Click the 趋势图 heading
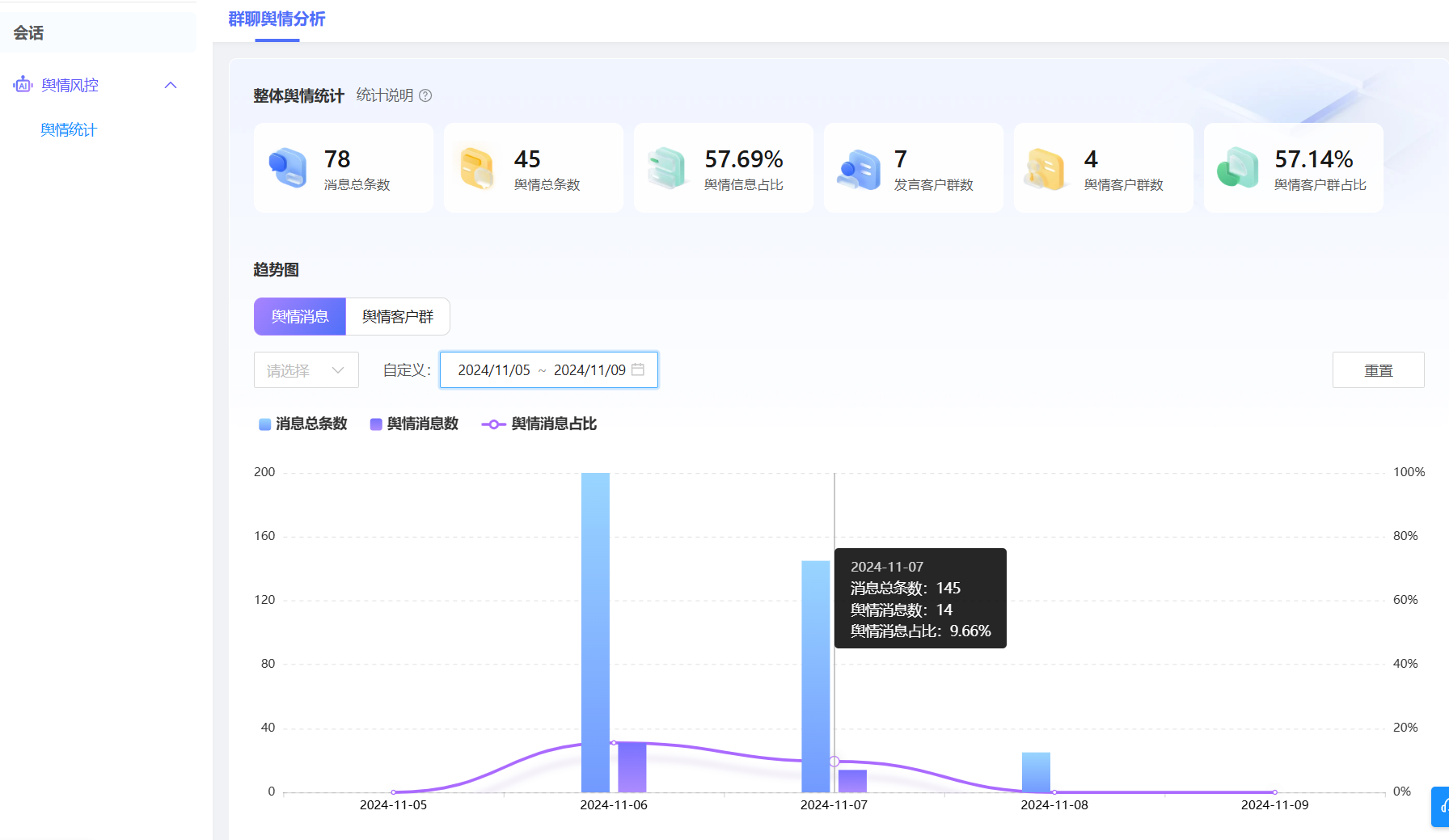 [x=276, y=270]
